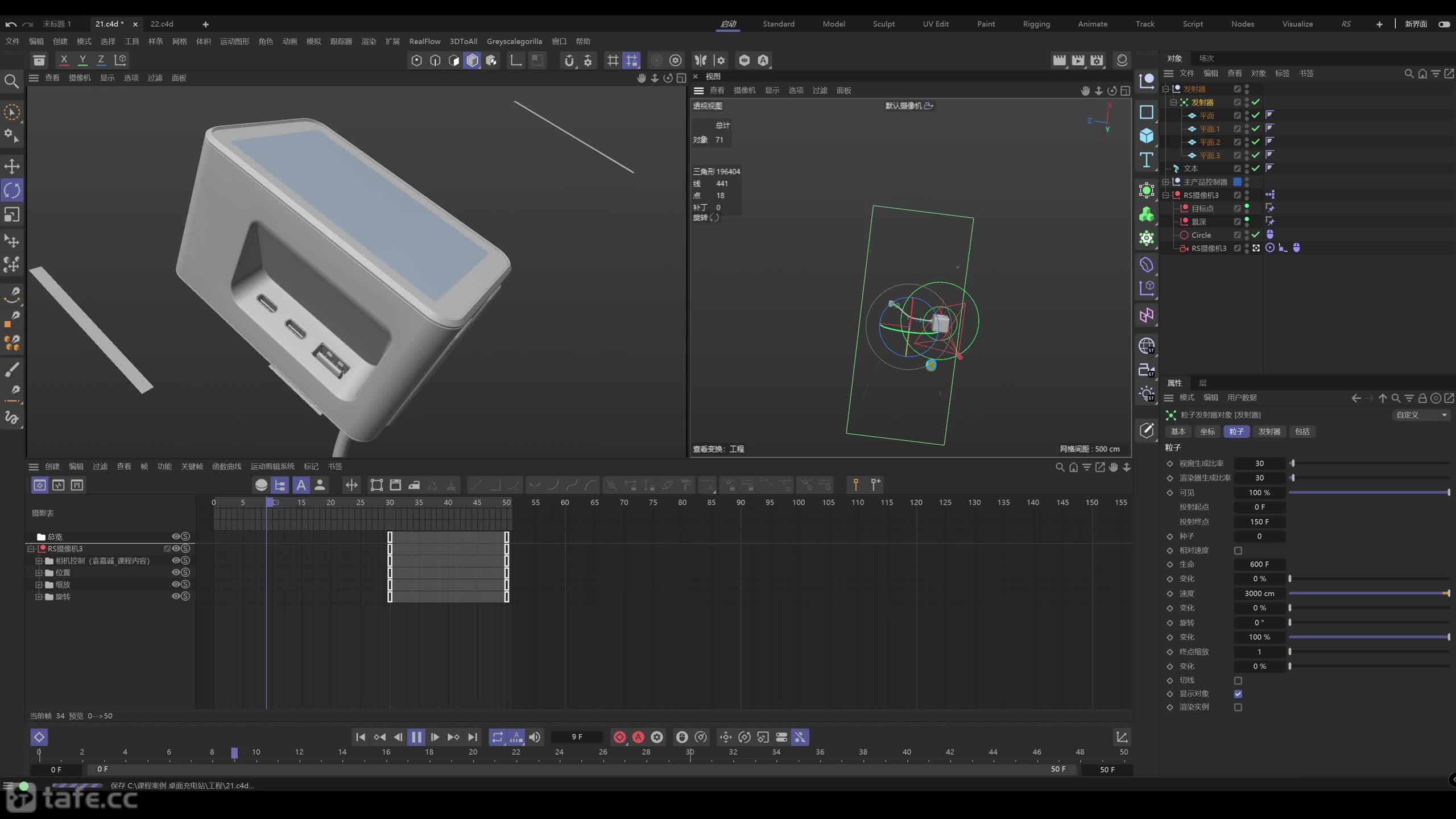Expand the 缩放 track folder

pos(39,585)
